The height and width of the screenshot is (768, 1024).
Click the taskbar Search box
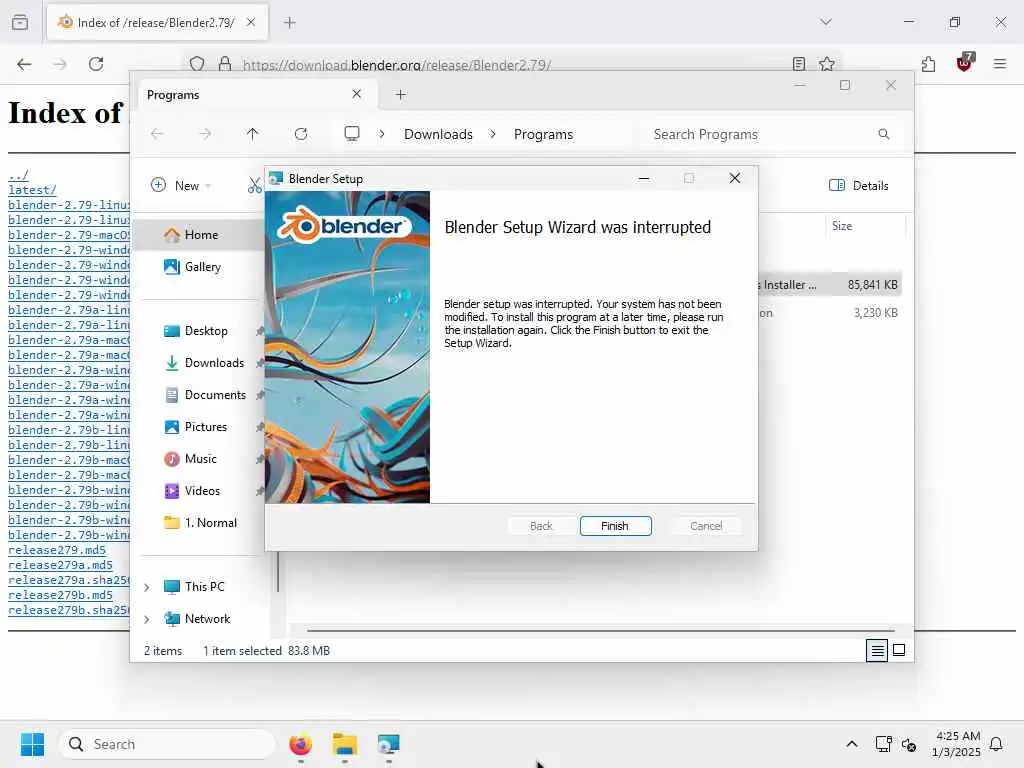[x=167, y=744]
